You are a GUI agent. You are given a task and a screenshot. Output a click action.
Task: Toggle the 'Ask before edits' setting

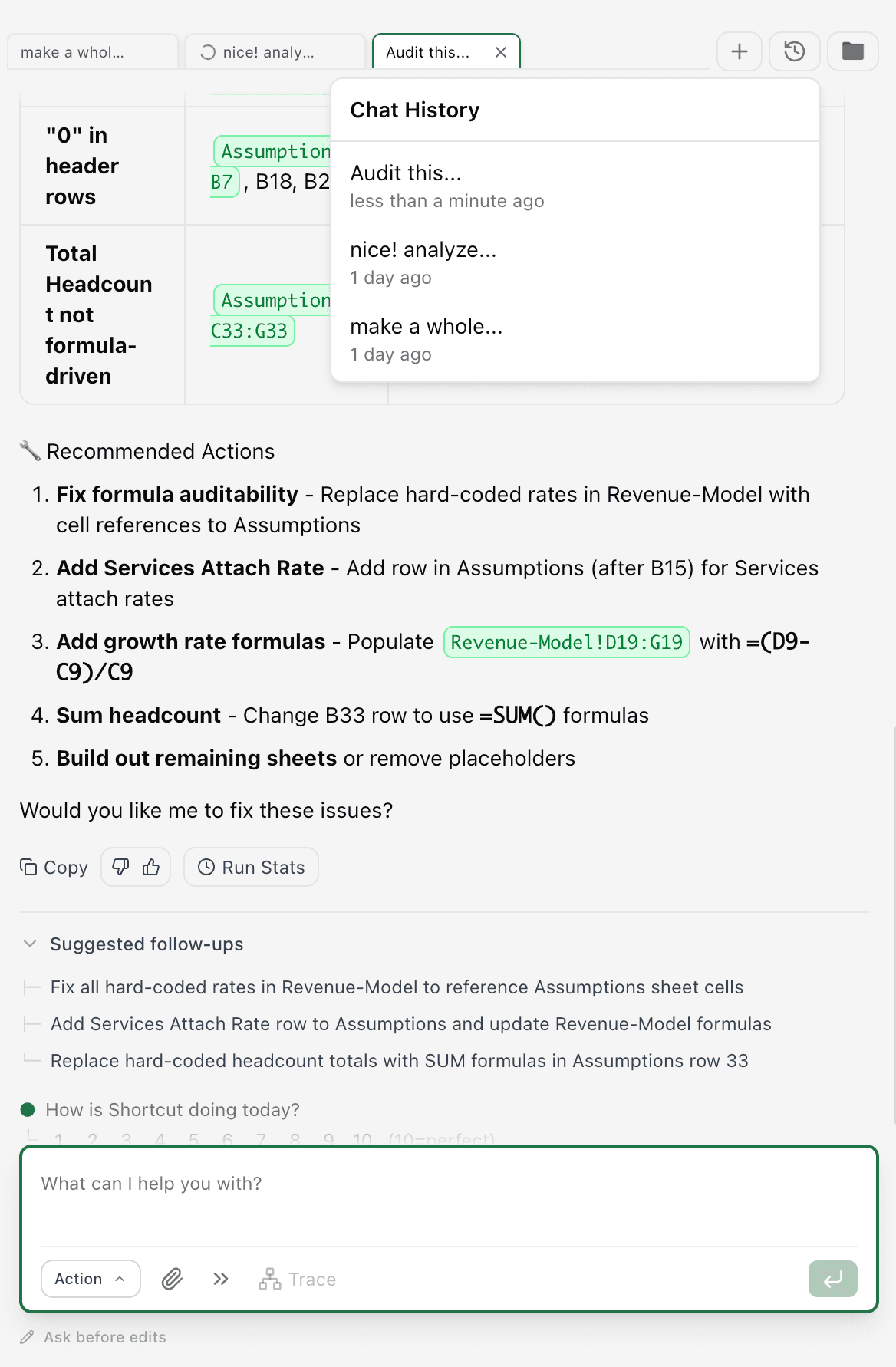(94, 1337)
